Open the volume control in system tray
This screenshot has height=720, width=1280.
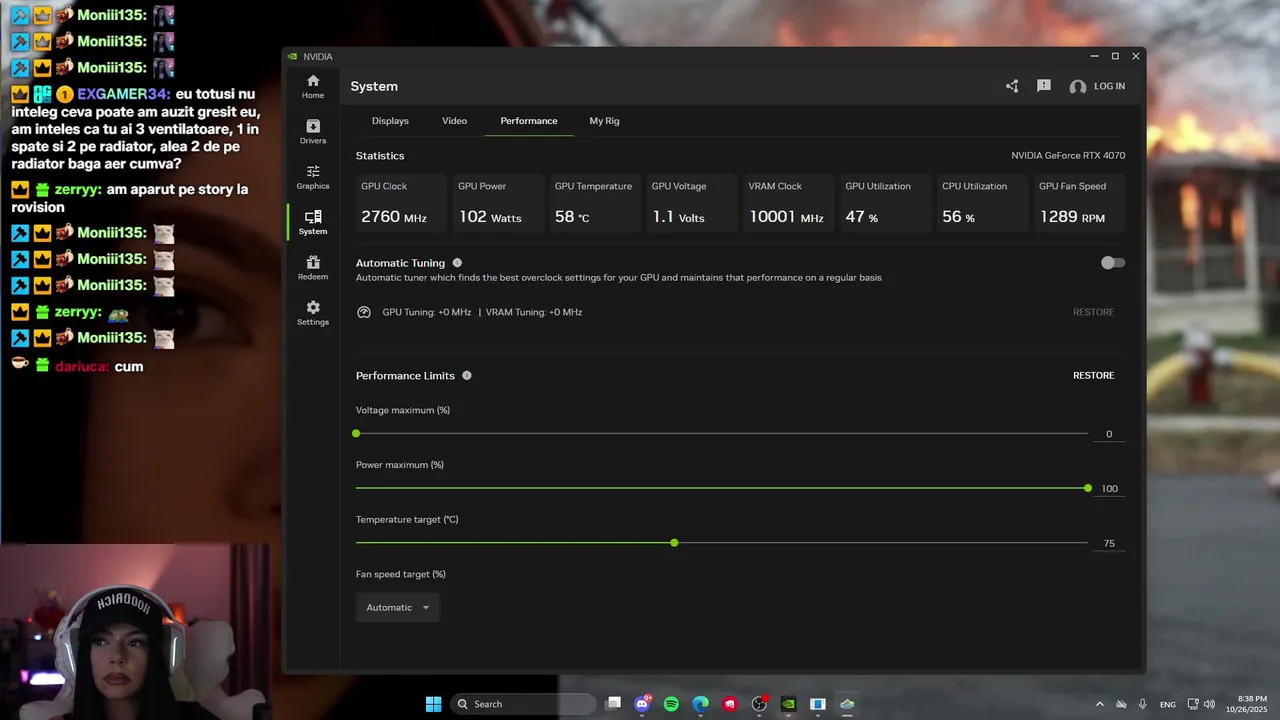pos(1209,705)
